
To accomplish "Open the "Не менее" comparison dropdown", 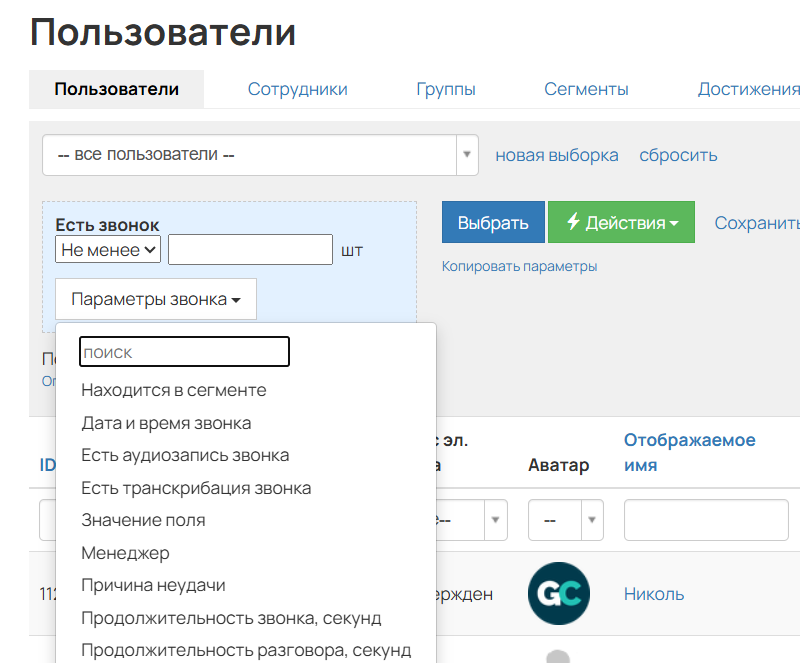I will (x=107, y=249).
